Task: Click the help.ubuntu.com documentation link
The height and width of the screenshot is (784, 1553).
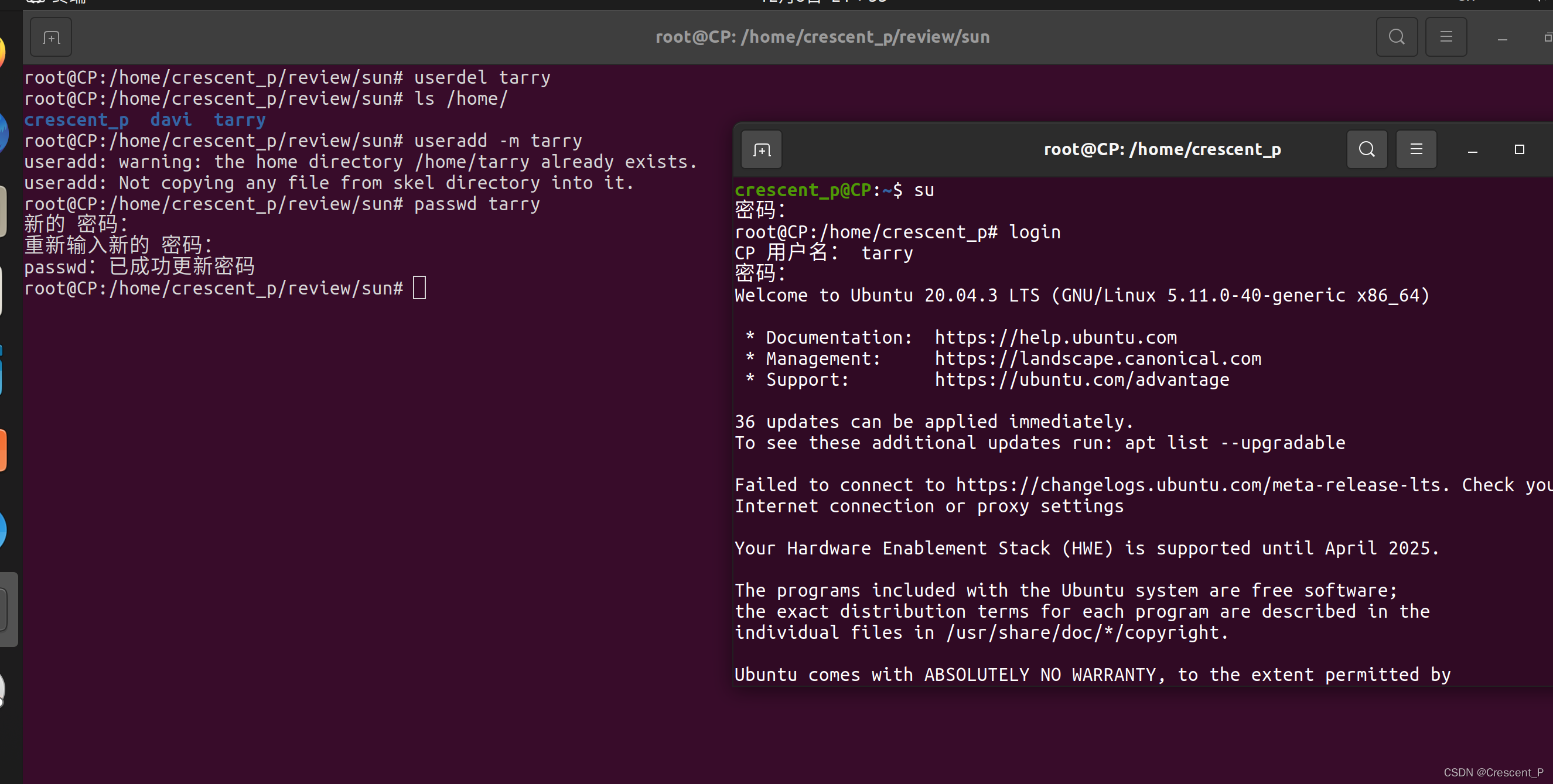Action: pyautogui.click(x=1055, y=337)
